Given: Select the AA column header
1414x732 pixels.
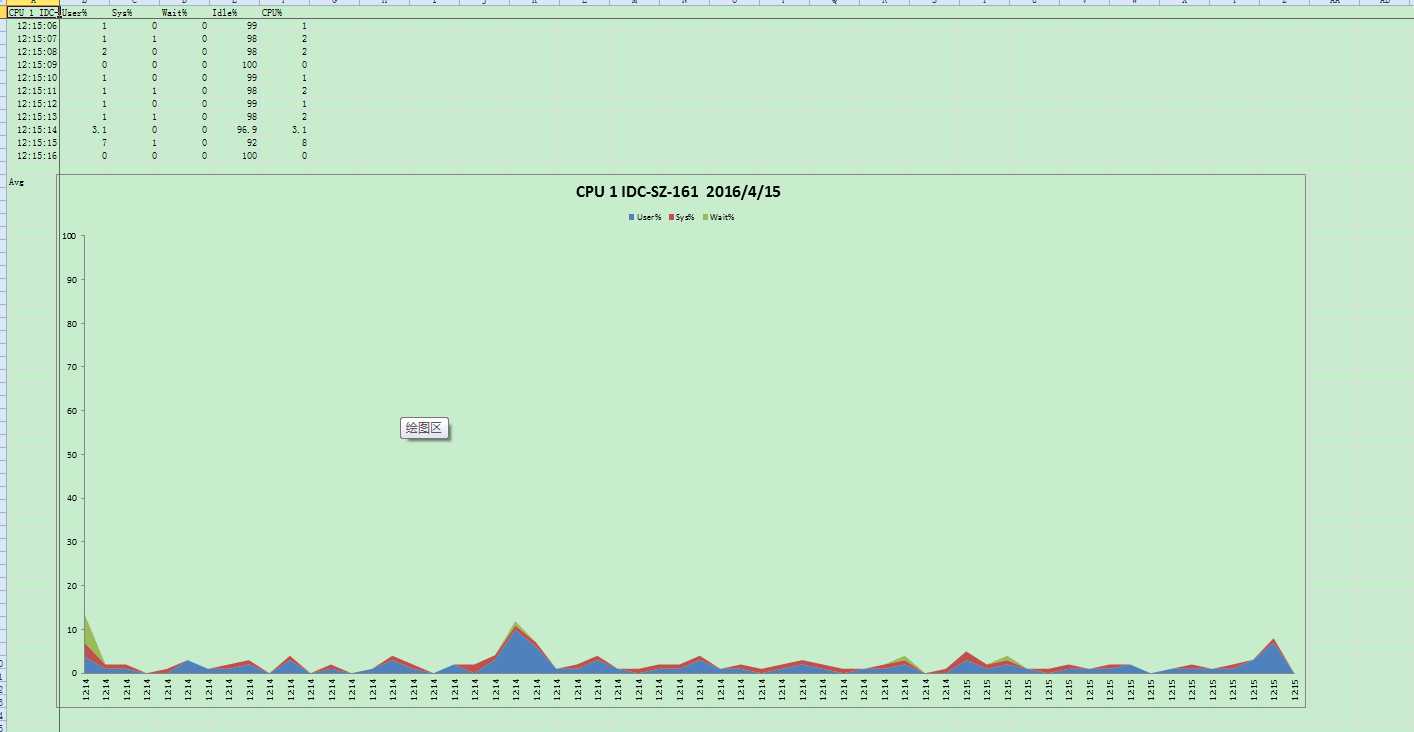Looking at the screenshot, I should (x=1335, y=3).
